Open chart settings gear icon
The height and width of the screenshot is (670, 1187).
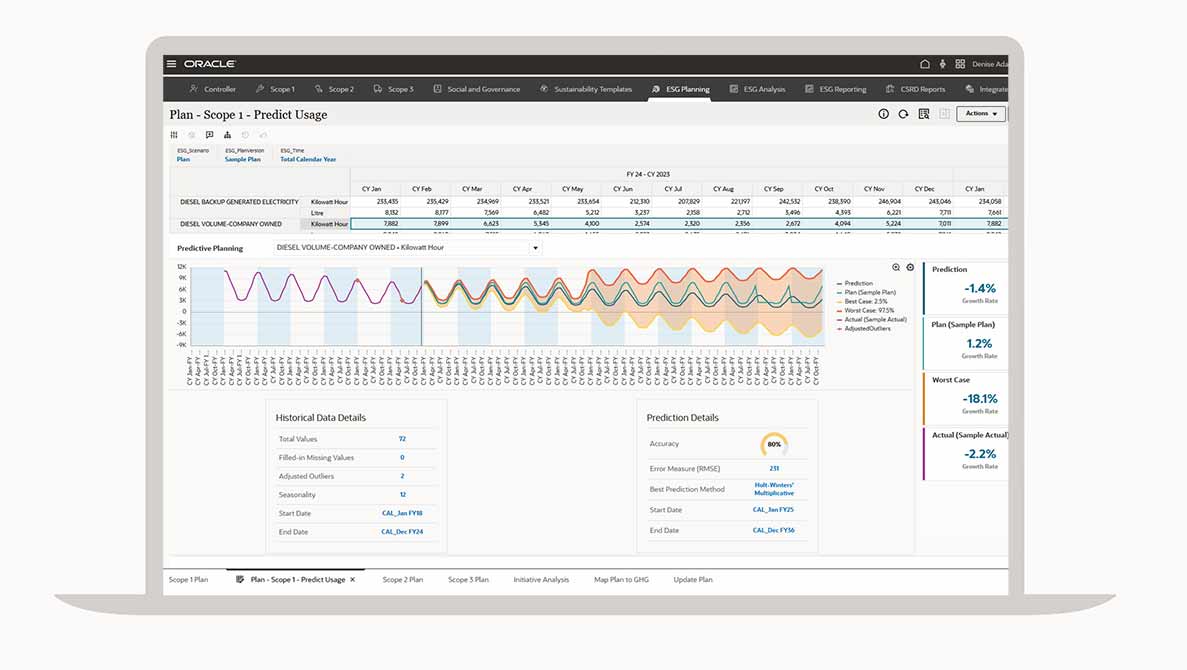coord(910,267)
